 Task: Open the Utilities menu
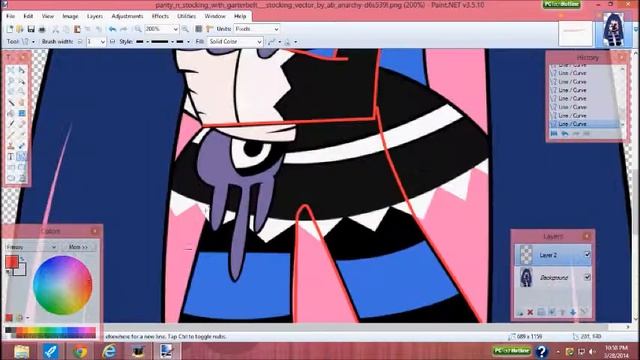[186, 16]
